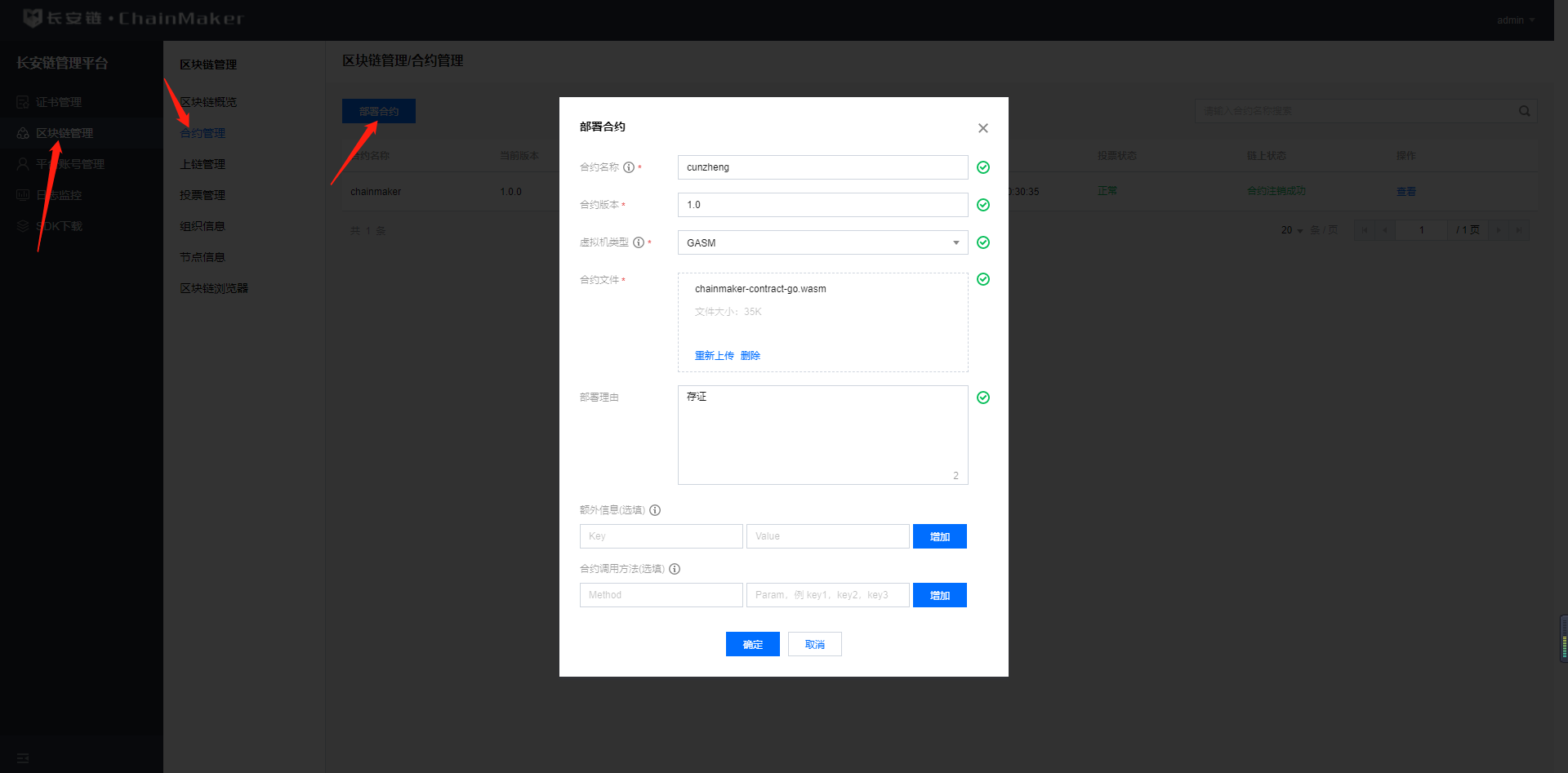The width and height of the screenshot is (1568, 773).
Task: Select 投票管理 submenu item
Action: tap(203, 195)
